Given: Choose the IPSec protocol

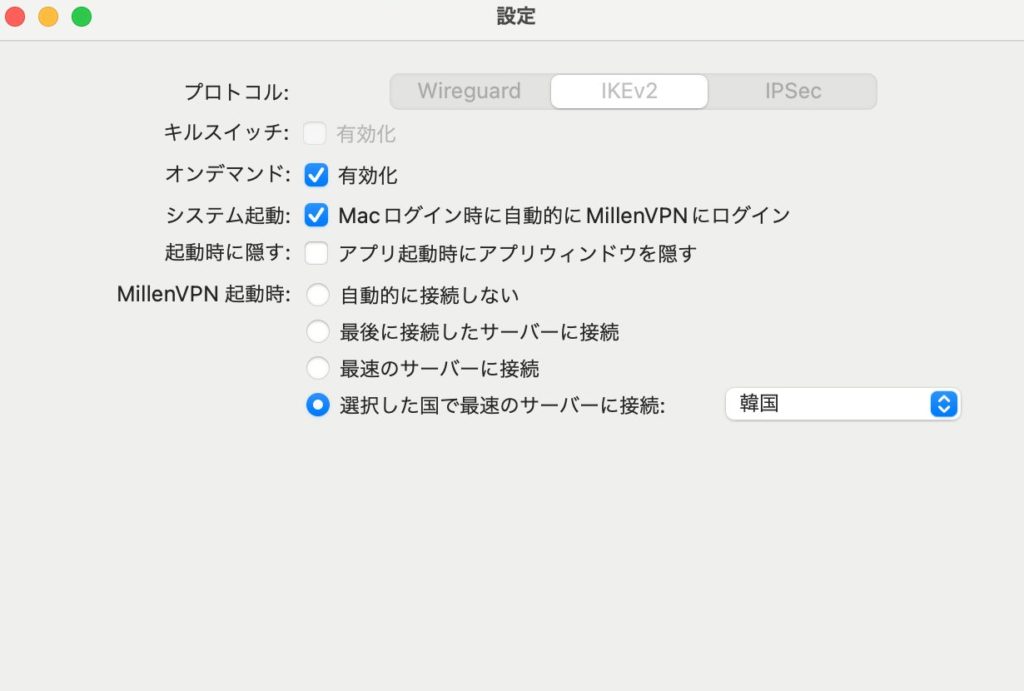Looking at the screenshot, I should coord(791,91).
